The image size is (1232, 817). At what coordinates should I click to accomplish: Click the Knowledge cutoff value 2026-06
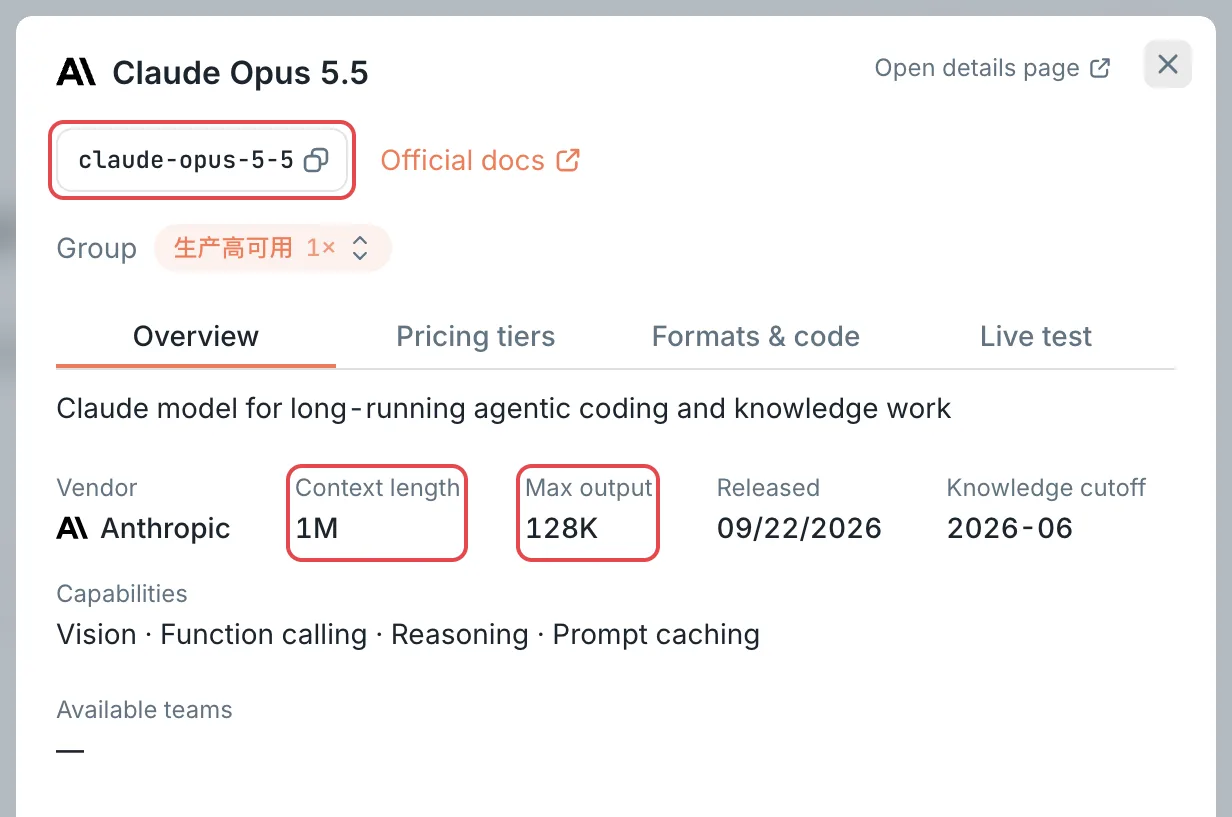[1010, 528]
